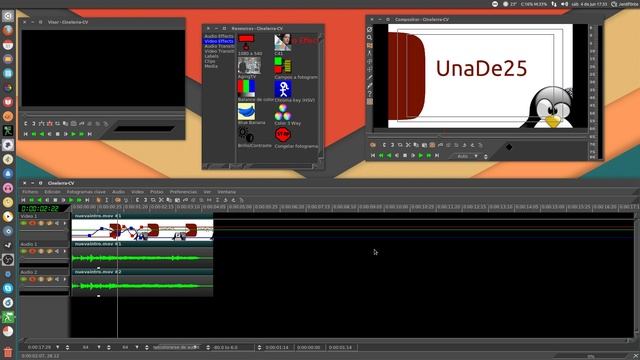The image size is (640, 360).
Task: Click the Compositor position slider below preview
Action: [478, 136]
